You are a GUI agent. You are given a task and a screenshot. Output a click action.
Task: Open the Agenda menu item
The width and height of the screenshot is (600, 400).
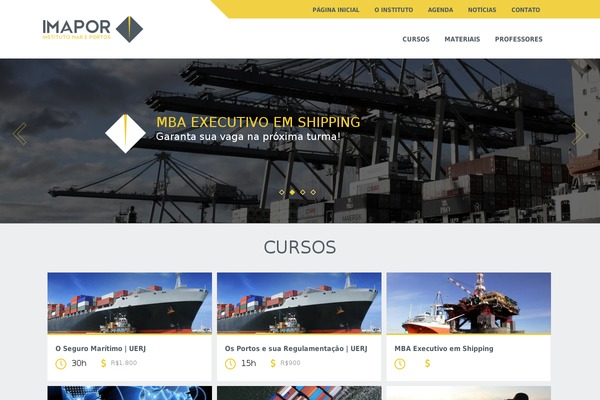click(440, 10)
